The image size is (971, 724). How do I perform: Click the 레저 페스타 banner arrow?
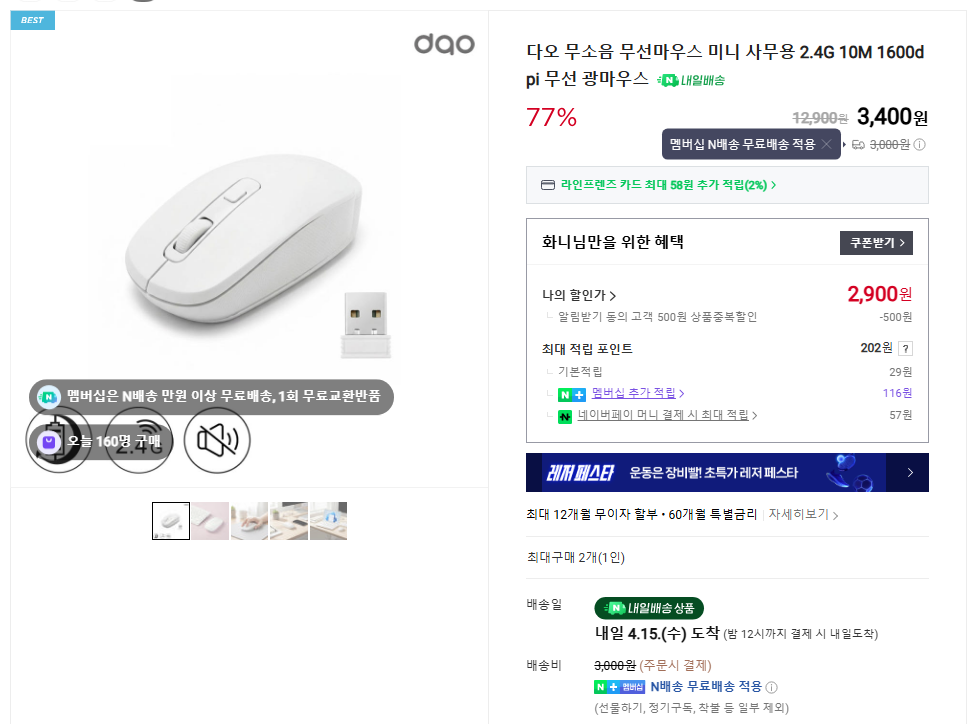pyautogui.click(x=912, y=472)
